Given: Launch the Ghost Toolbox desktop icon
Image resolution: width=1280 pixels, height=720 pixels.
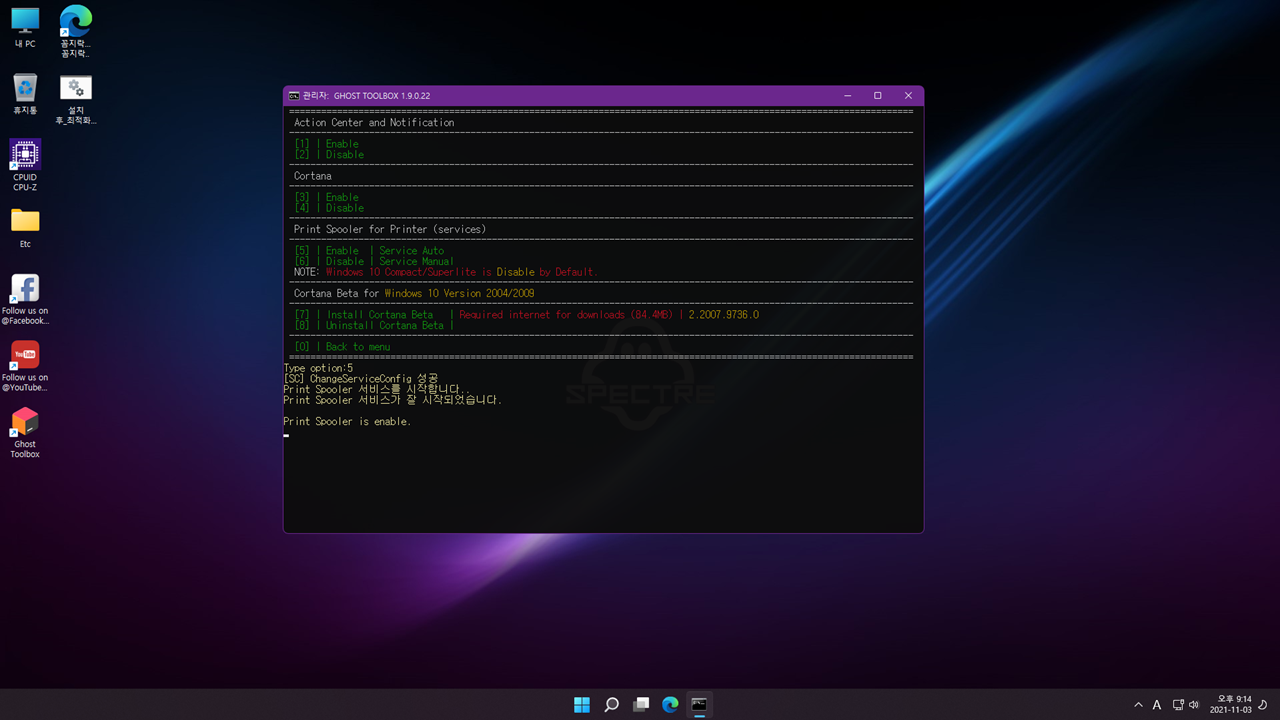Looking at the screenshot, I should click(x=25, y=433).
